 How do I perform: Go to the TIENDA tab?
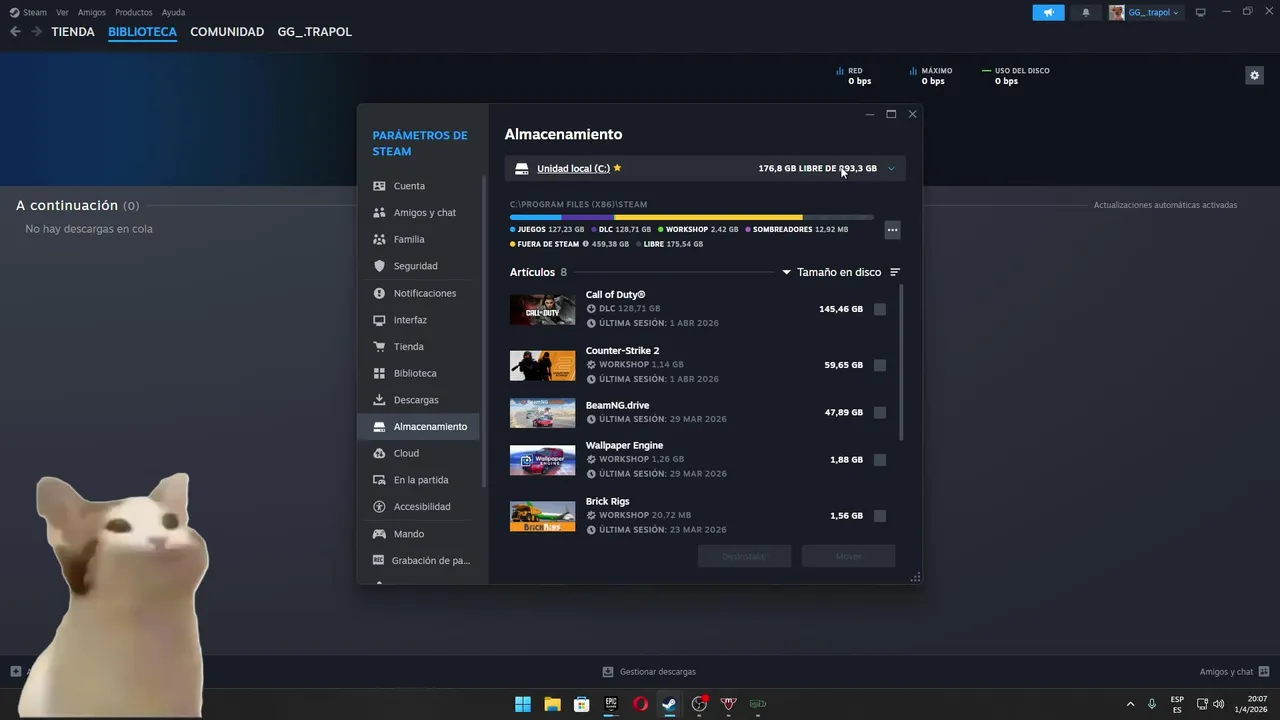tap(73, 32)
